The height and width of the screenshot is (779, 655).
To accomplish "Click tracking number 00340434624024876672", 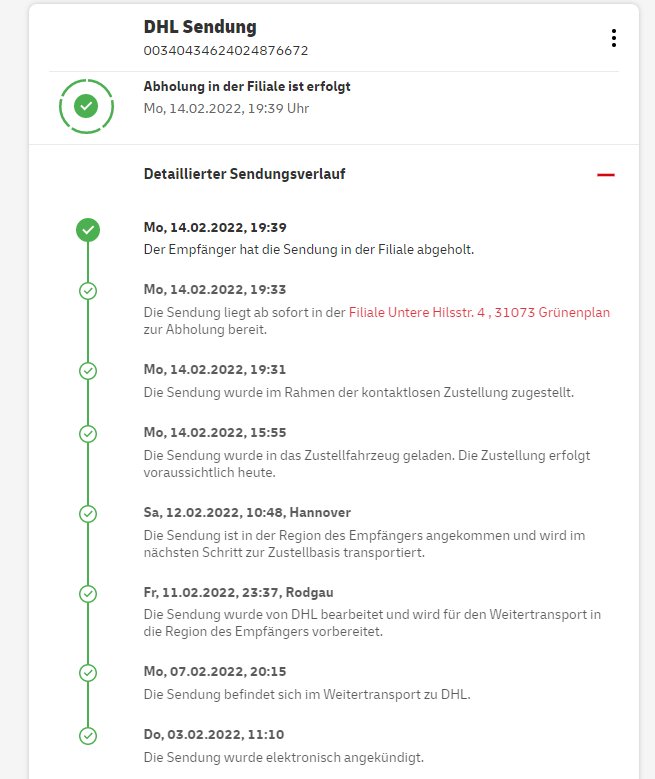I will coord(225,50).
